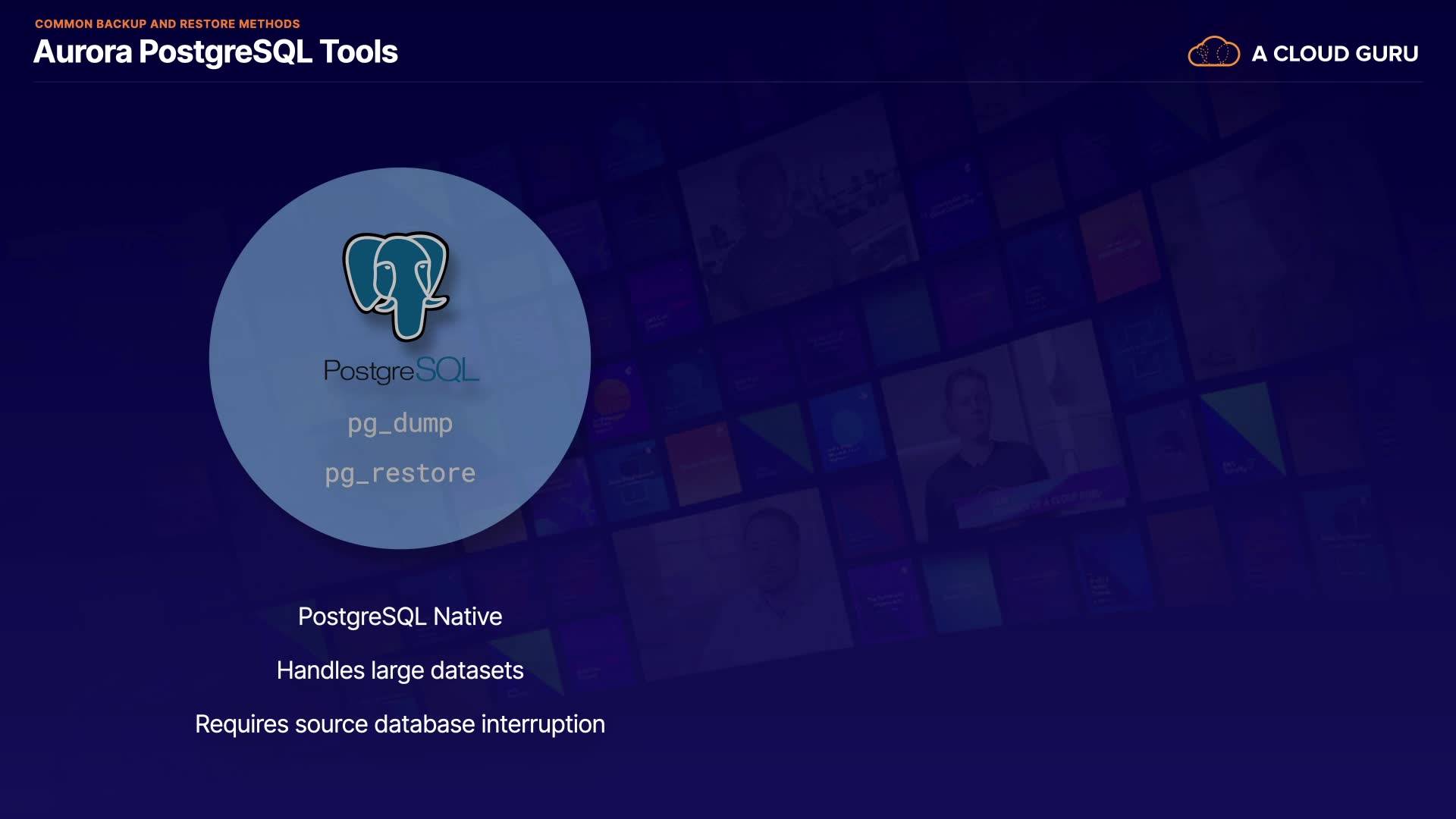Click the PostgreSQL wordmark under the elephant

pyautogui.click(x=401, y=370)
